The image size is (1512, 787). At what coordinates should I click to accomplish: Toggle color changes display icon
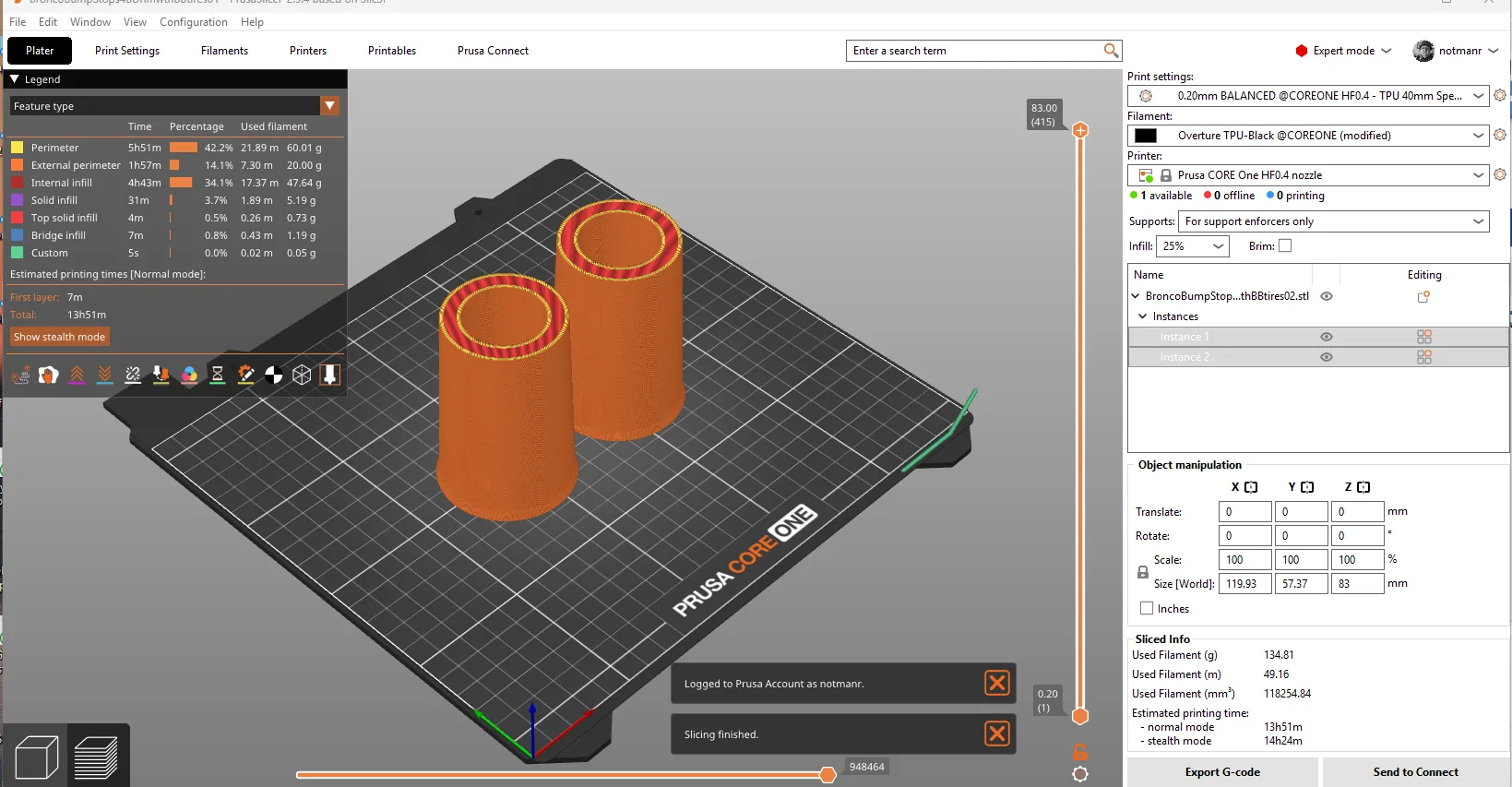(x=189, y=374)
